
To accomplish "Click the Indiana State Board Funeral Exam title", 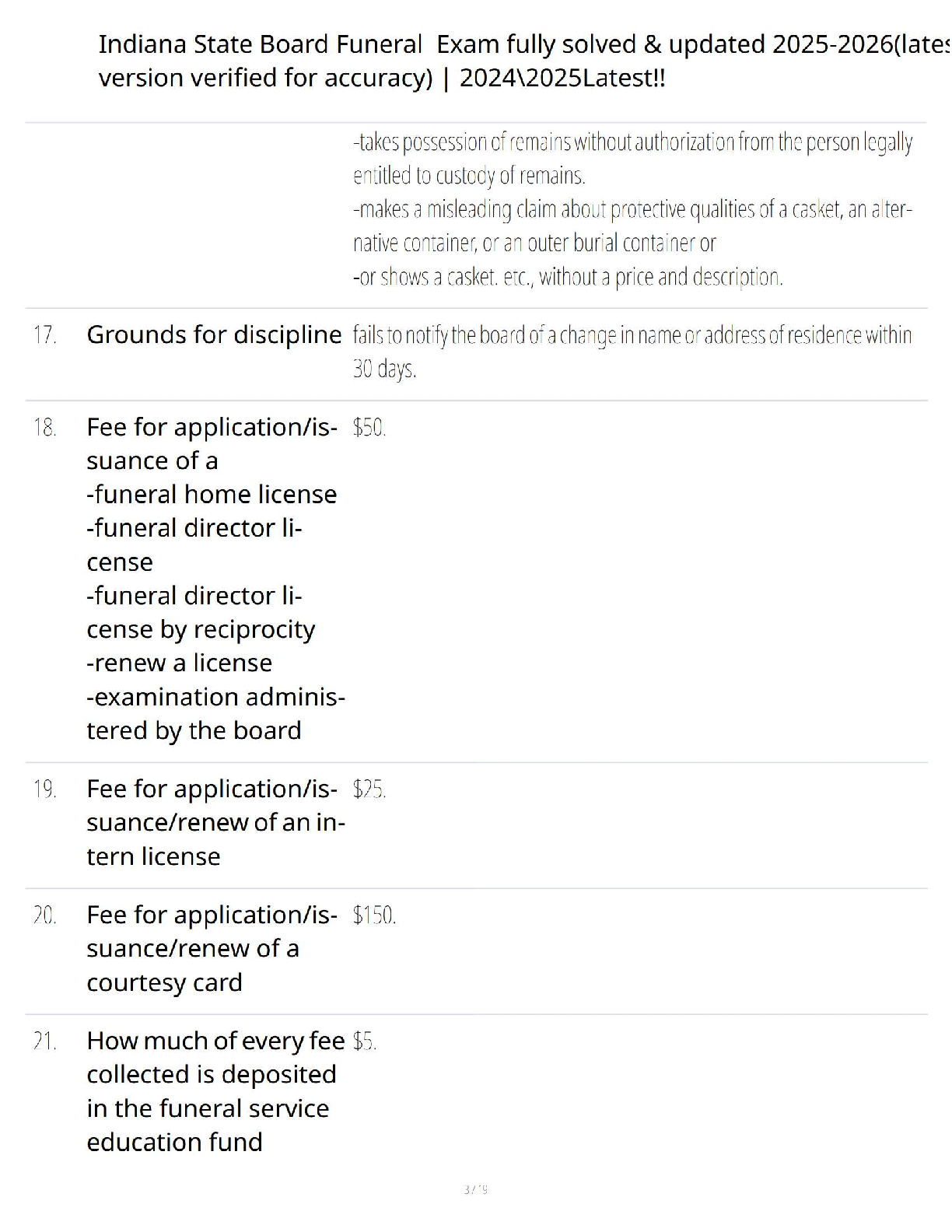I will click(521, 61).
